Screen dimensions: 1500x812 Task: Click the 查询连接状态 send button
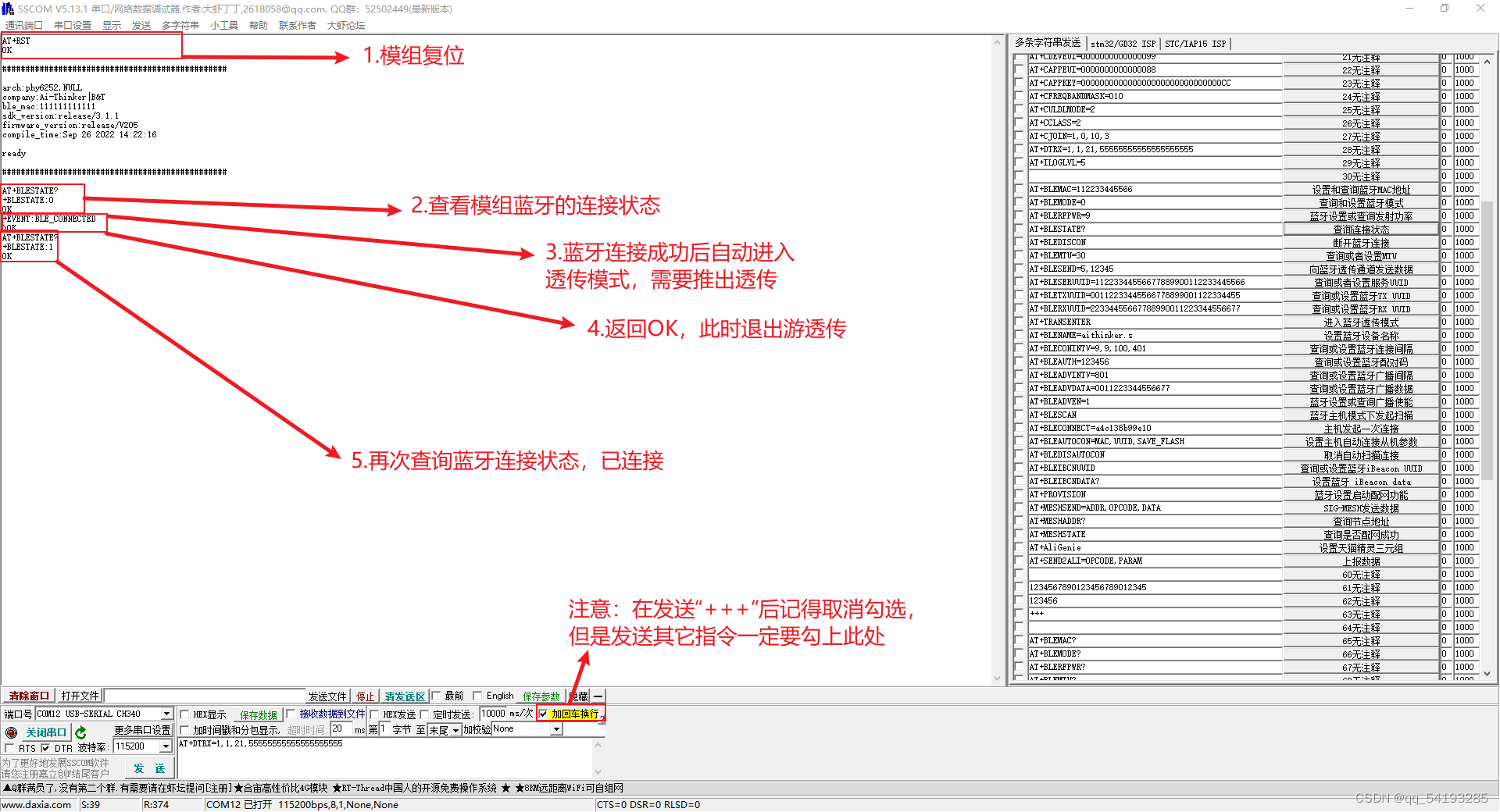point(1361,230)
